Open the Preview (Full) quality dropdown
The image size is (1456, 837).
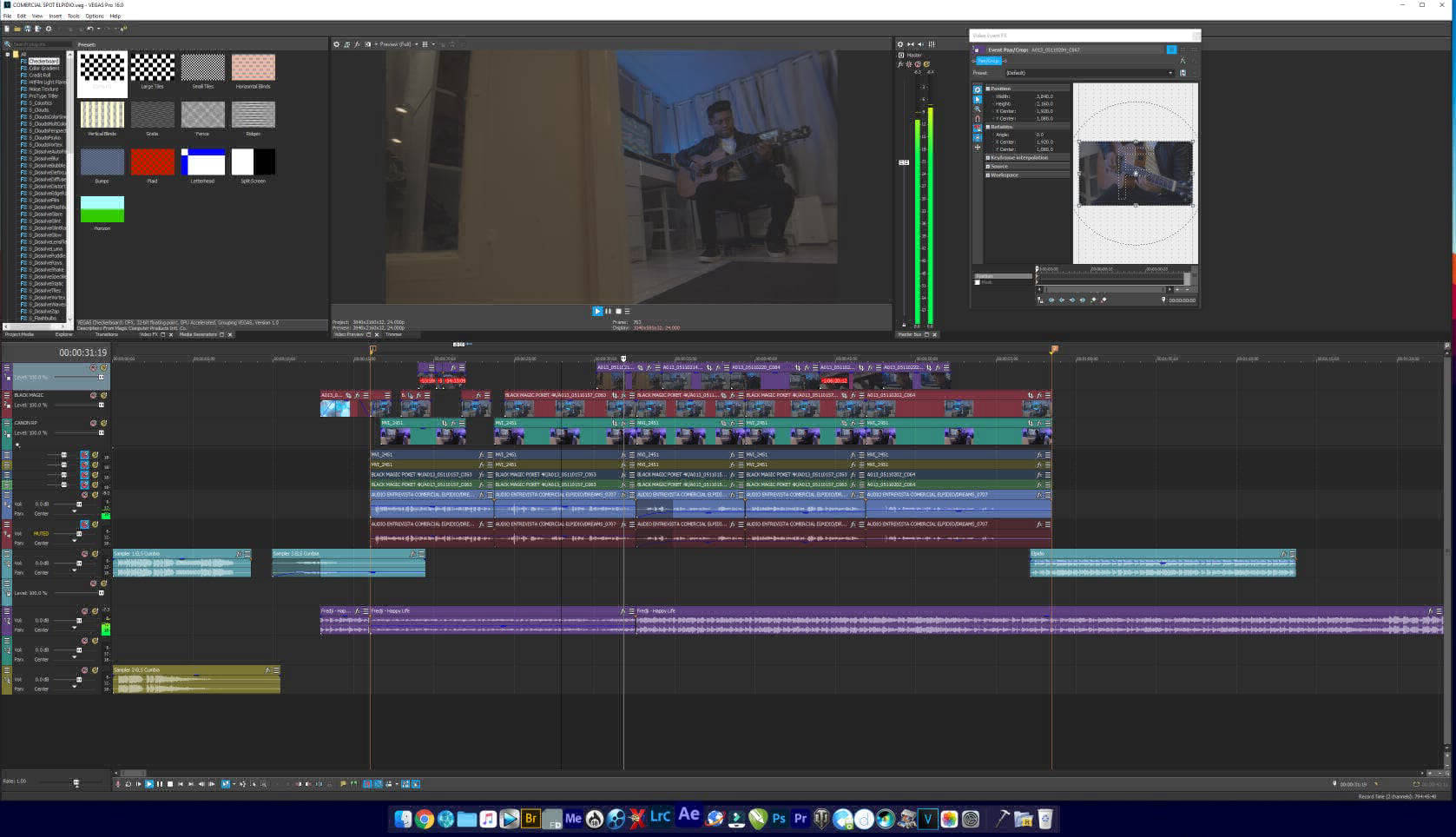tap(398, 44)
